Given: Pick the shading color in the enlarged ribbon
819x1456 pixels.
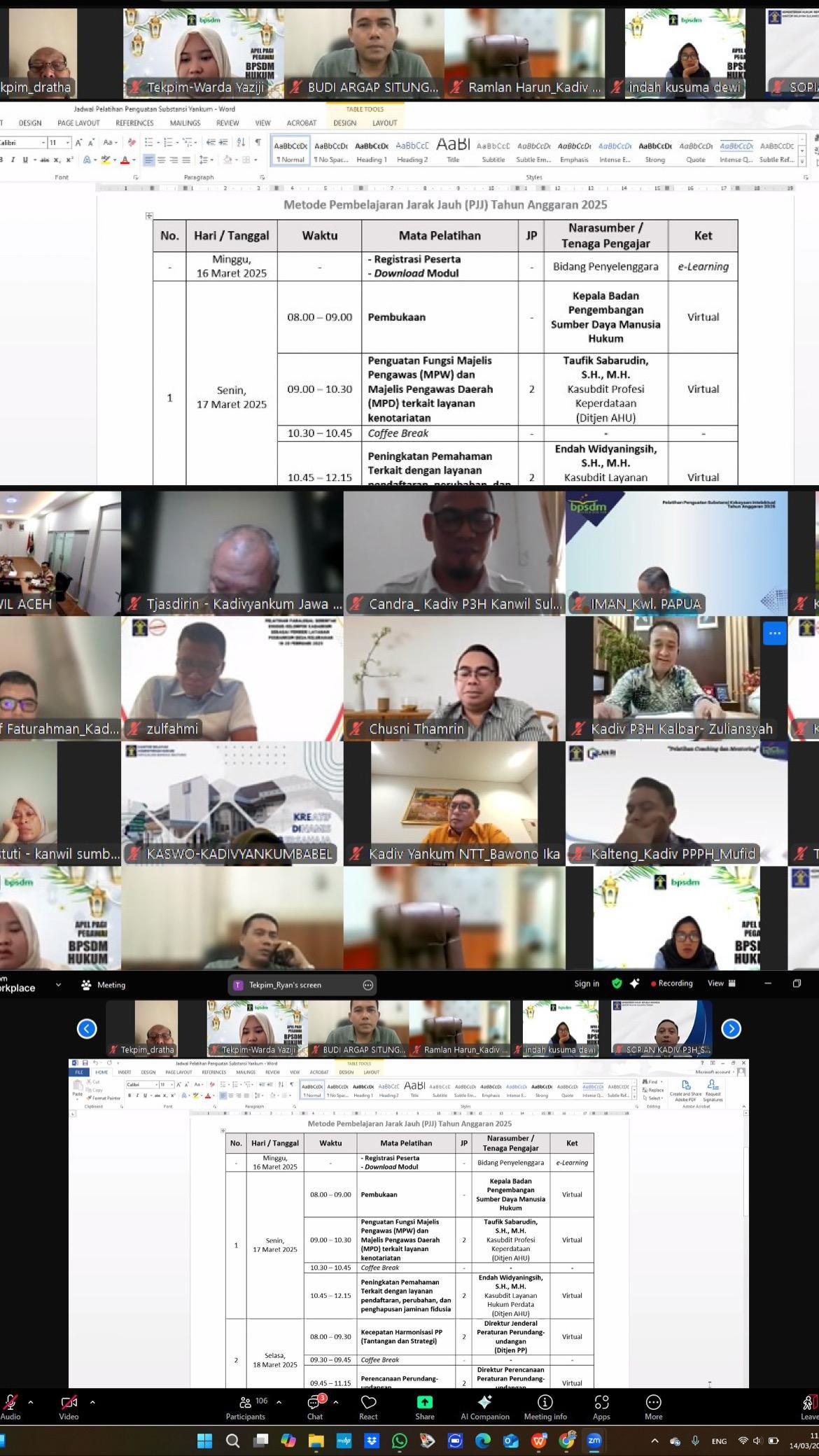Looking at the screenshot, I should click(x=227, y=160).
